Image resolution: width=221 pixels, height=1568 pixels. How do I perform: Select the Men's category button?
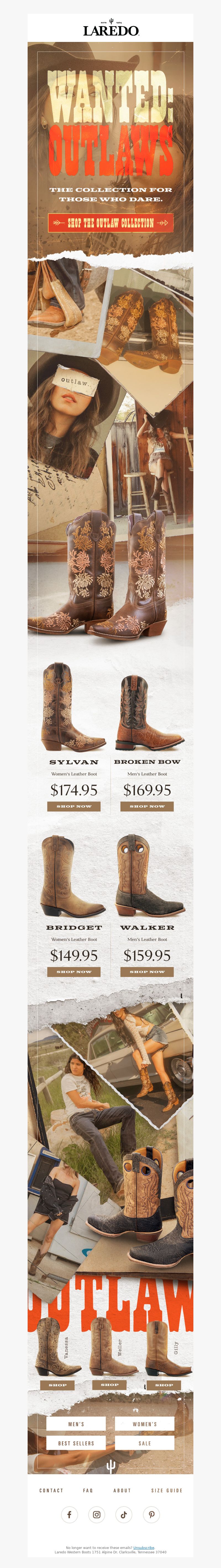(x=76, y=1424)
